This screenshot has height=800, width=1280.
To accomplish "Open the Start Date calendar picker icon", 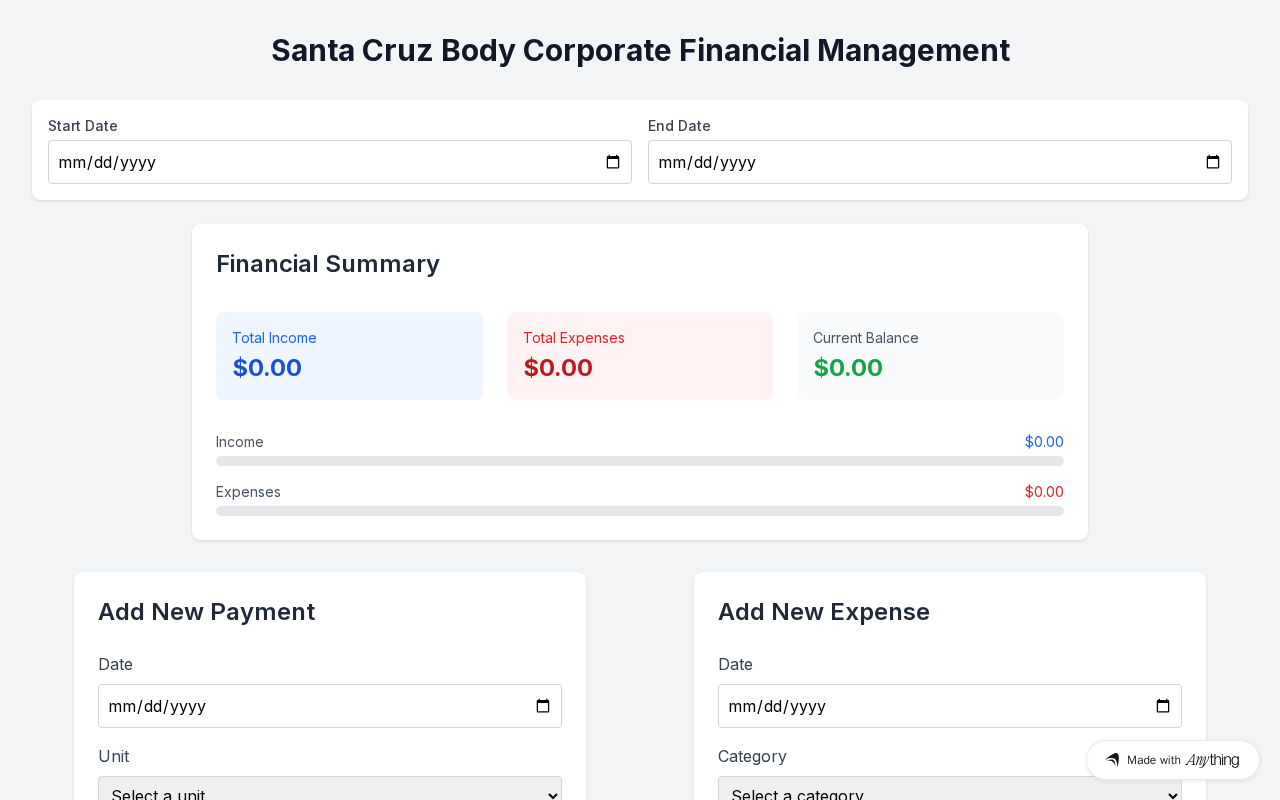I will point(613,162).
